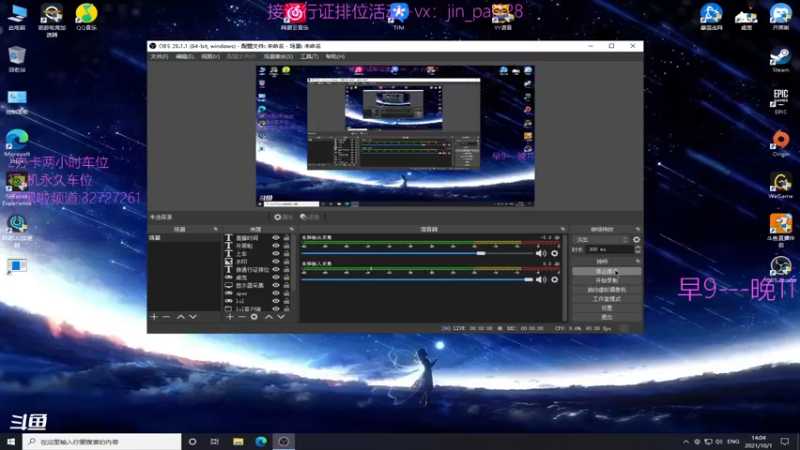The width and height of the screenshot is (800, 450).
Task: Open the 文件(F) menu
Action: [x=159, y=57]
